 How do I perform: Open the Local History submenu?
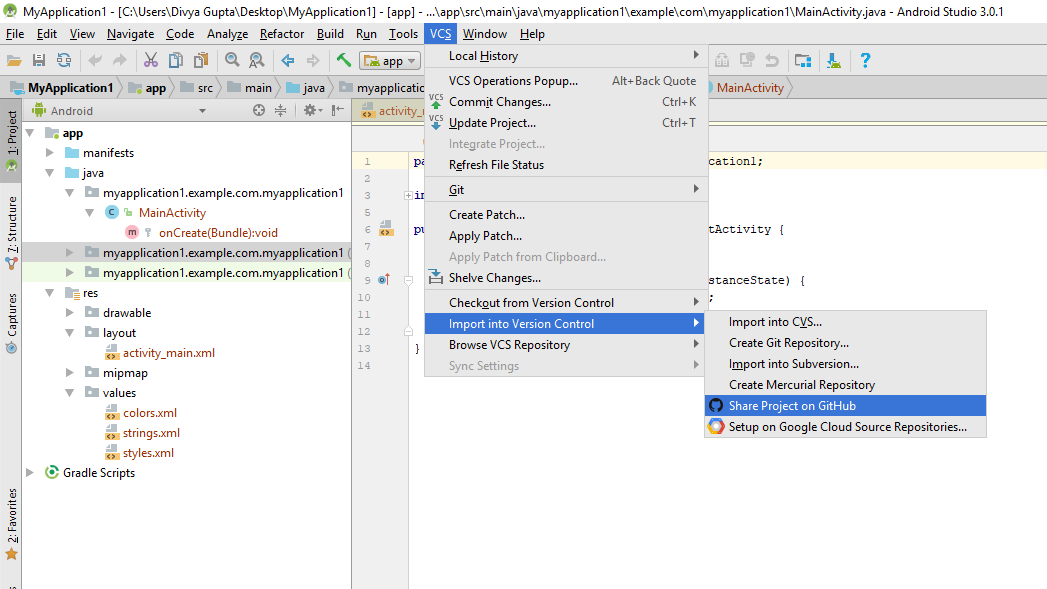[x=566, y=56]
